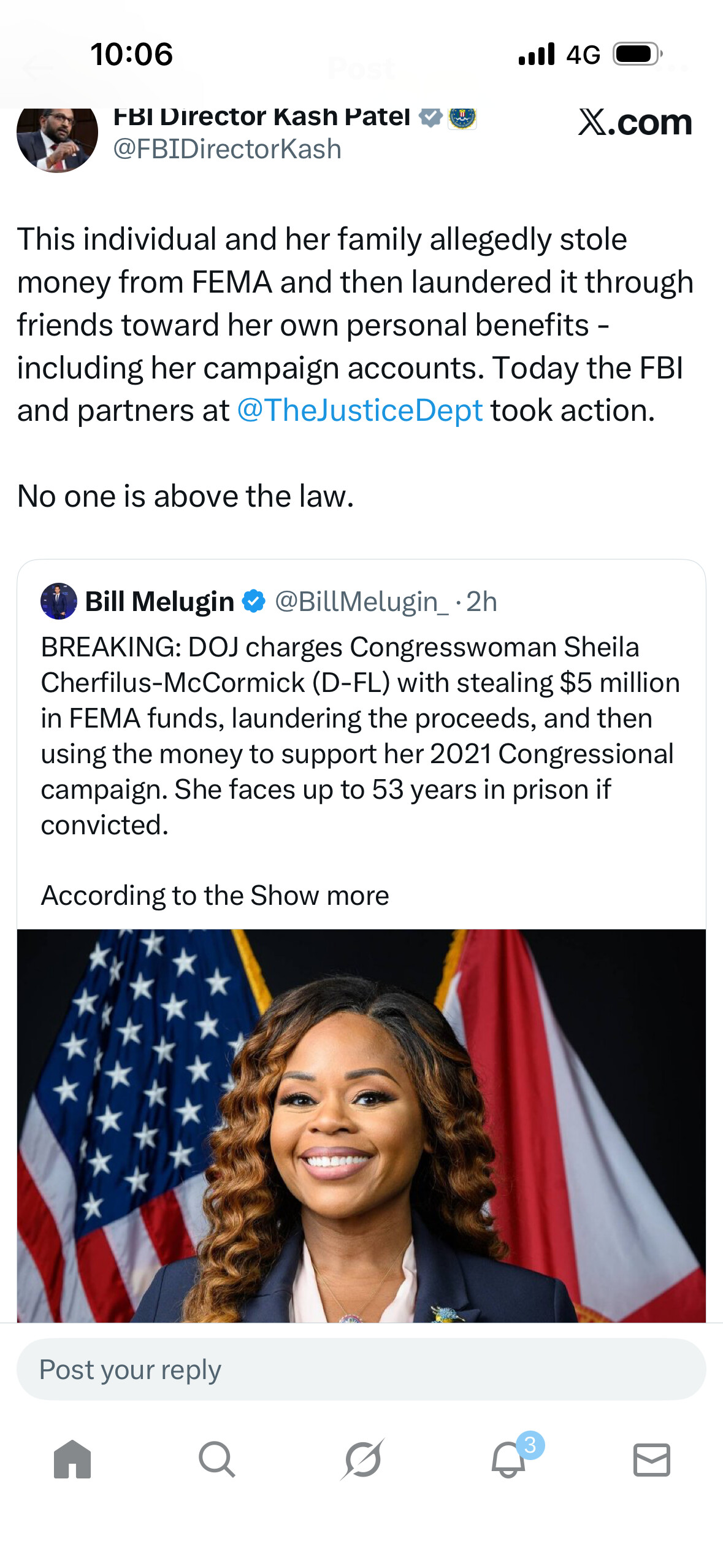Open Bill Melugin's small avatar

pos(58,601)
